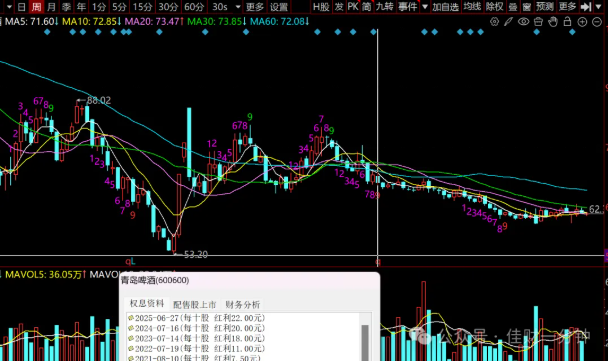This screenshot has width=608, height=362.
Task: Click 加自选 to add to watchlist
Action: (x=446, y=7)
